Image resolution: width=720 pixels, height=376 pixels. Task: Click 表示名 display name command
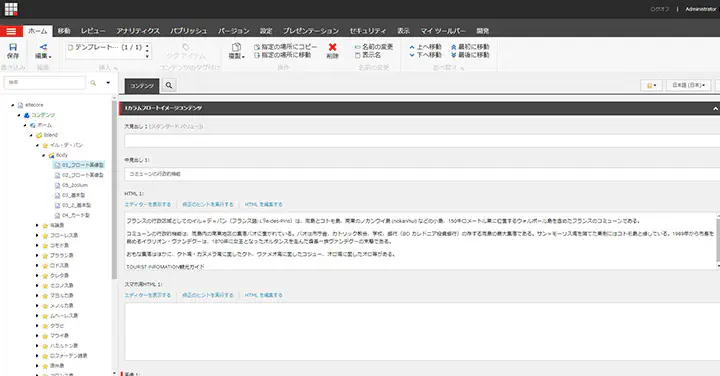pos(368,55)
